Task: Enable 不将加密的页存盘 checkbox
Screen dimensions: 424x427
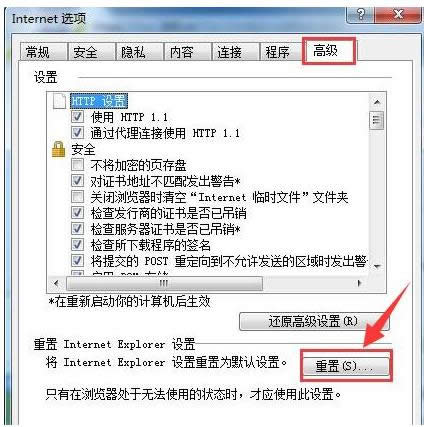Action: [77, 165]
